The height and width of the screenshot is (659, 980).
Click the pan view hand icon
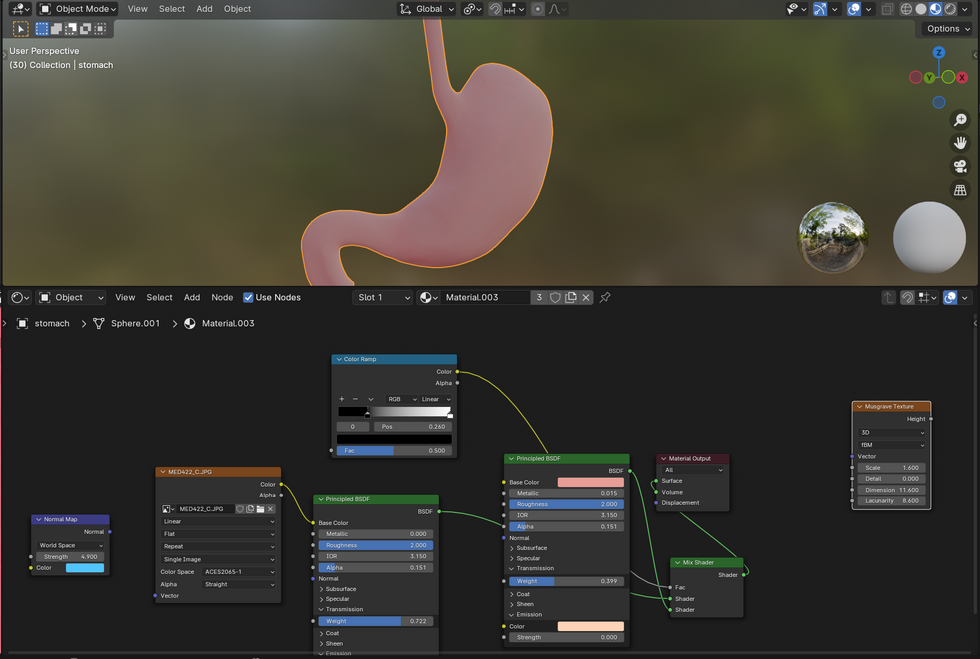pyautogui.click(x=960, y=143)
